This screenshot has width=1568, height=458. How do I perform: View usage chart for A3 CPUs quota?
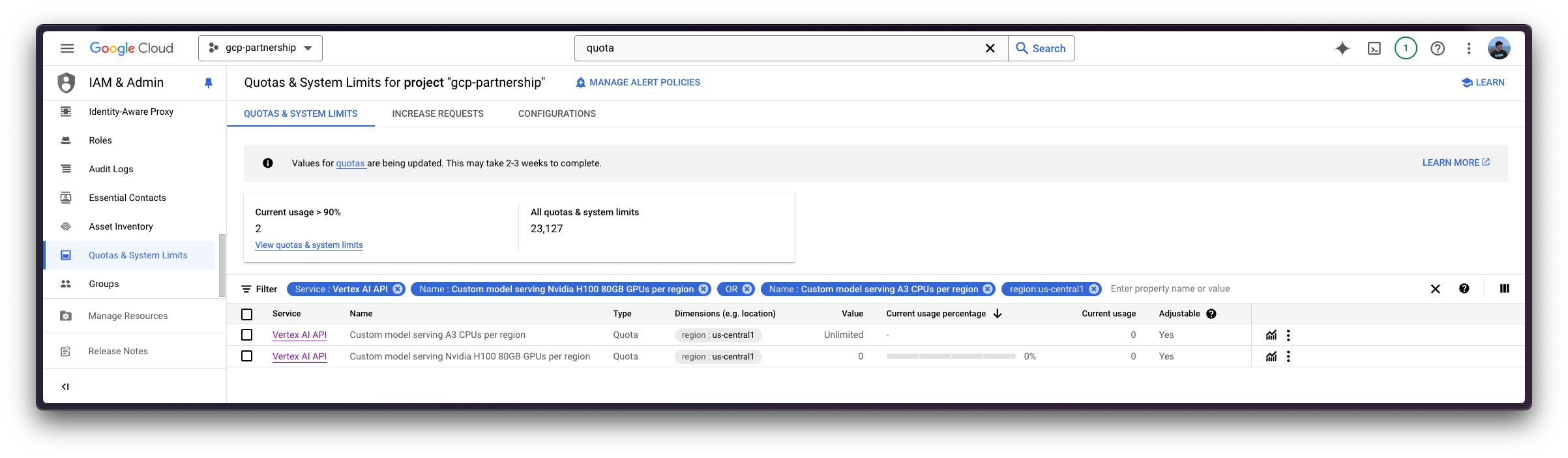click(x=1271, y=335)
